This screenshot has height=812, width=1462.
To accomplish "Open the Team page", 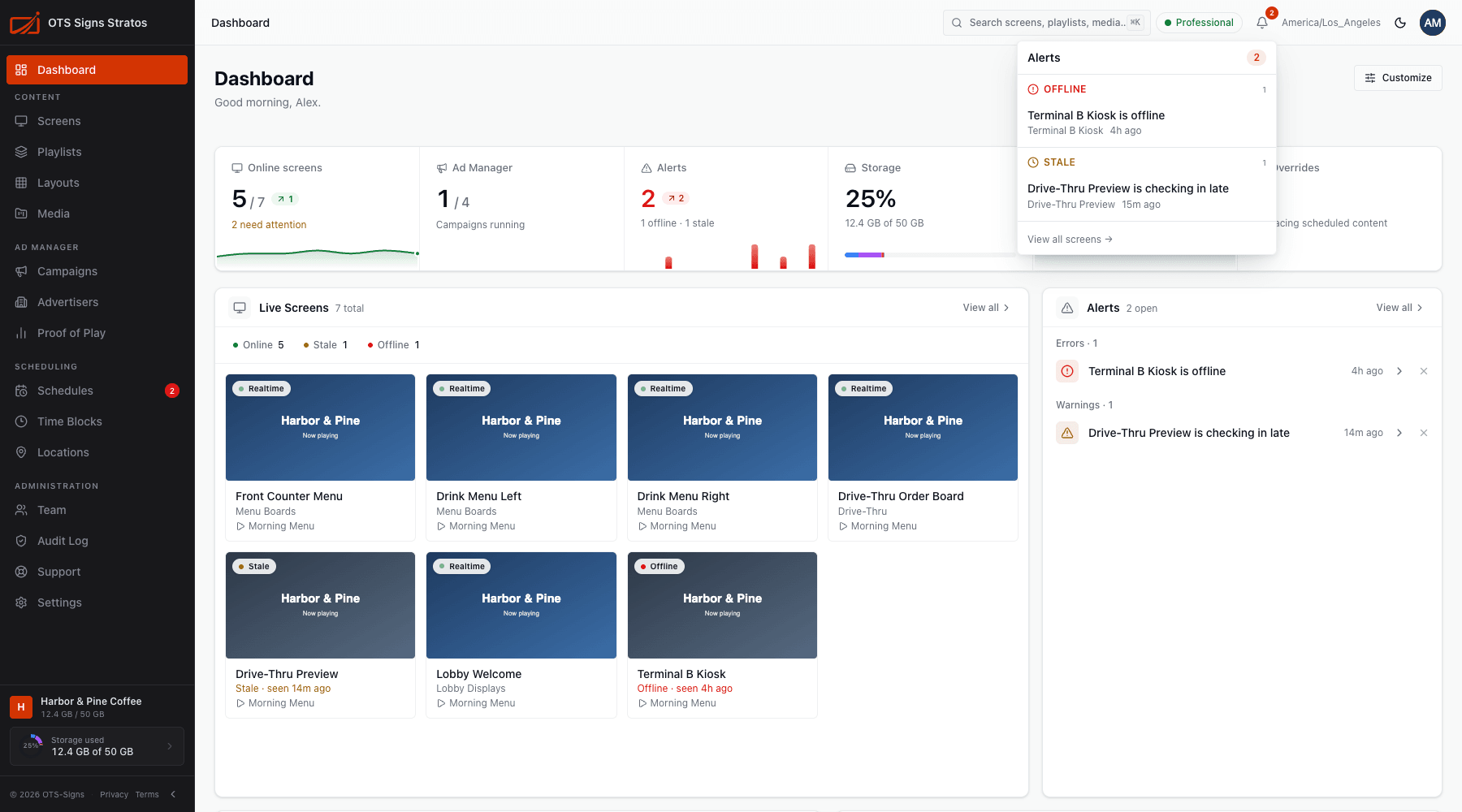I will (97, 510).
